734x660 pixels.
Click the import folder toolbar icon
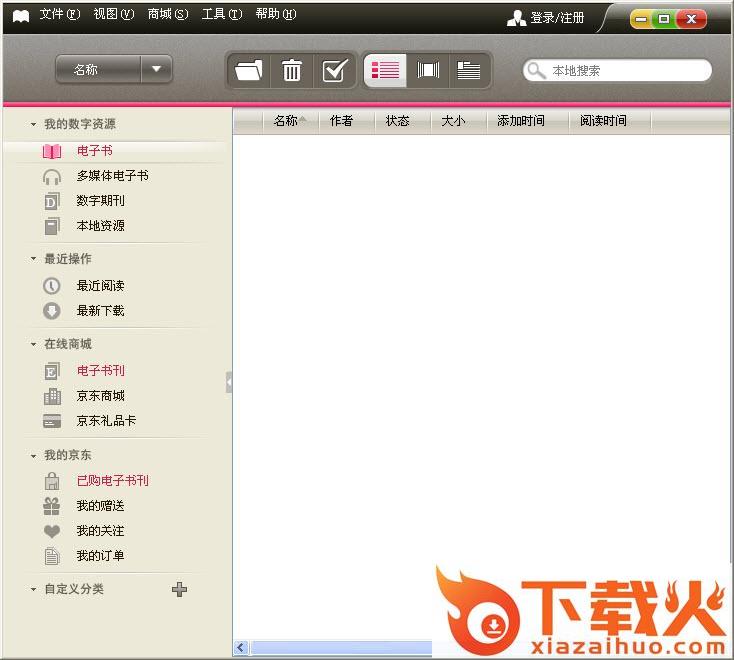point(249,71)
